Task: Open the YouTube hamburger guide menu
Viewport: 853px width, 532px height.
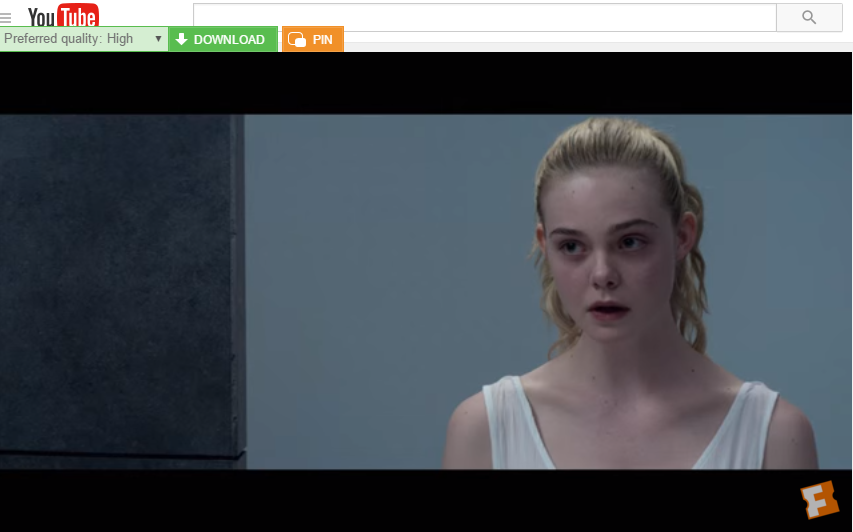Action: (5, 18)
